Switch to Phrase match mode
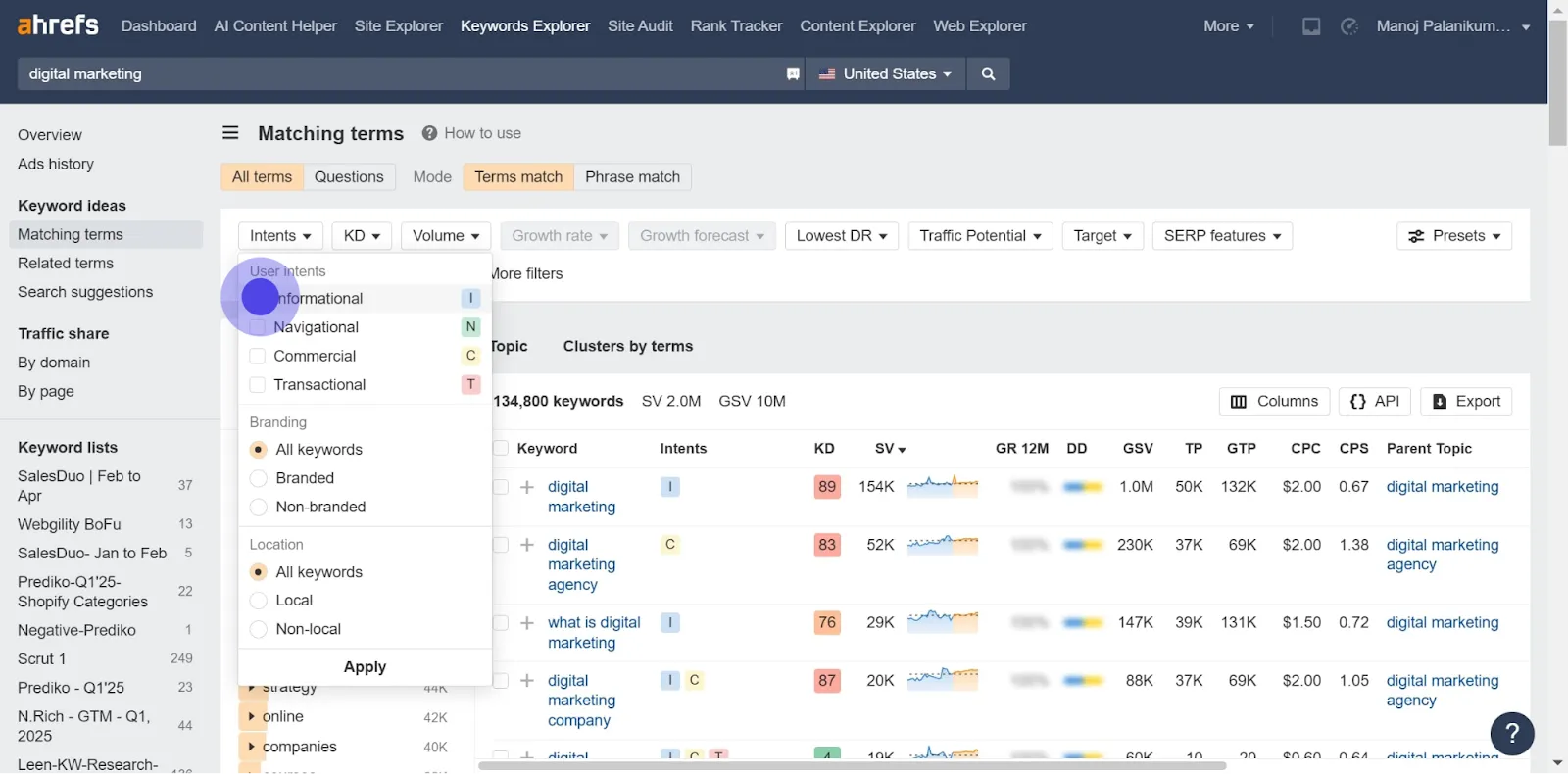The image size is (1568, 774). coord(632,177)
